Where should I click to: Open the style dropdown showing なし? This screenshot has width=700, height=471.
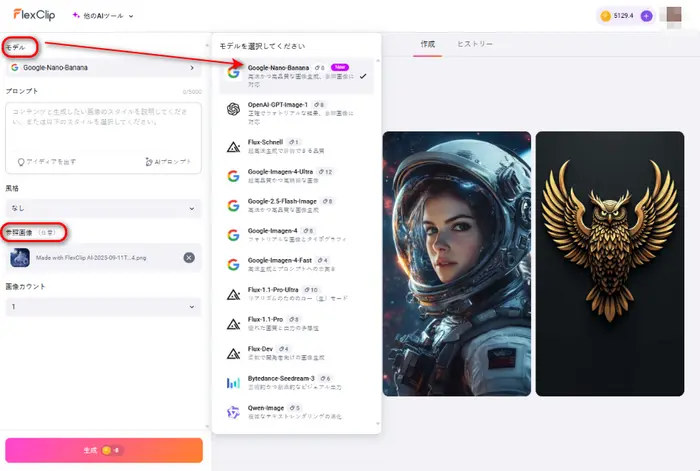[x=104, y=208]
